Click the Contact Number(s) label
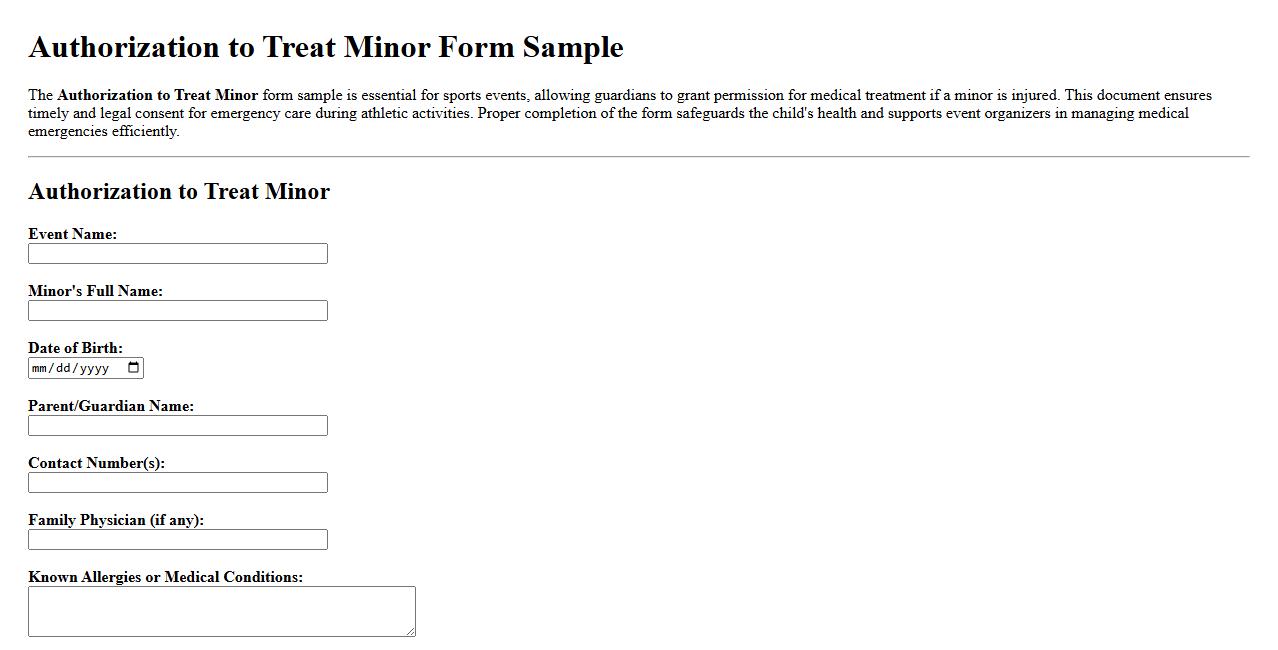 [97, 463]
